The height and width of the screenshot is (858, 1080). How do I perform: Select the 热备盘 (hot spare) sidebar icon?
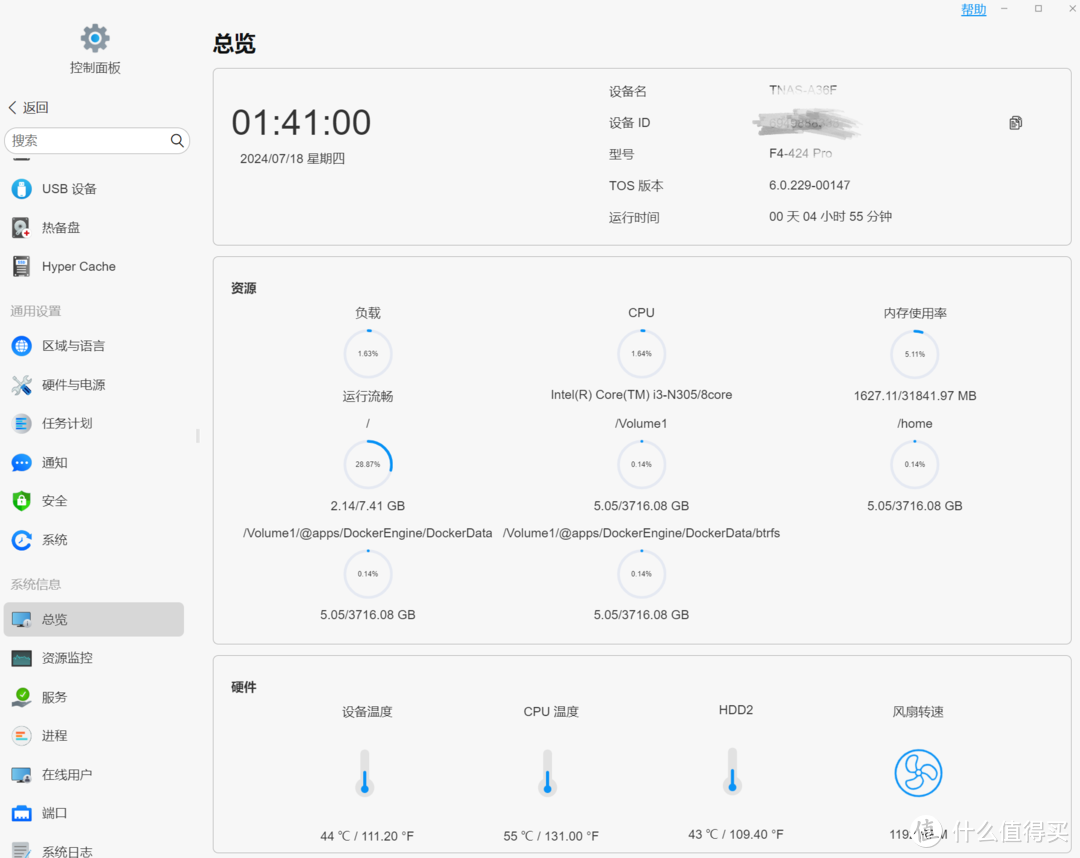tap(21, 227)
